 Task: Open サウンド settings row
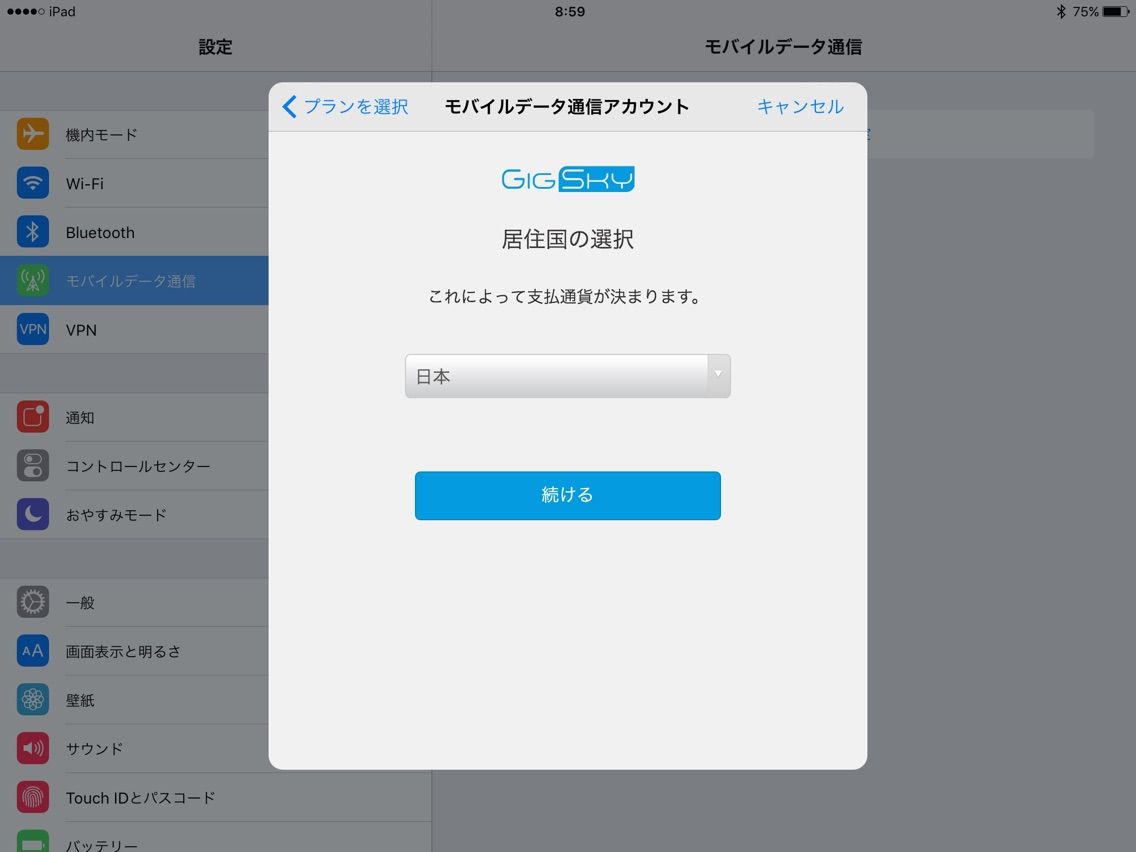[x=134, y=748]
